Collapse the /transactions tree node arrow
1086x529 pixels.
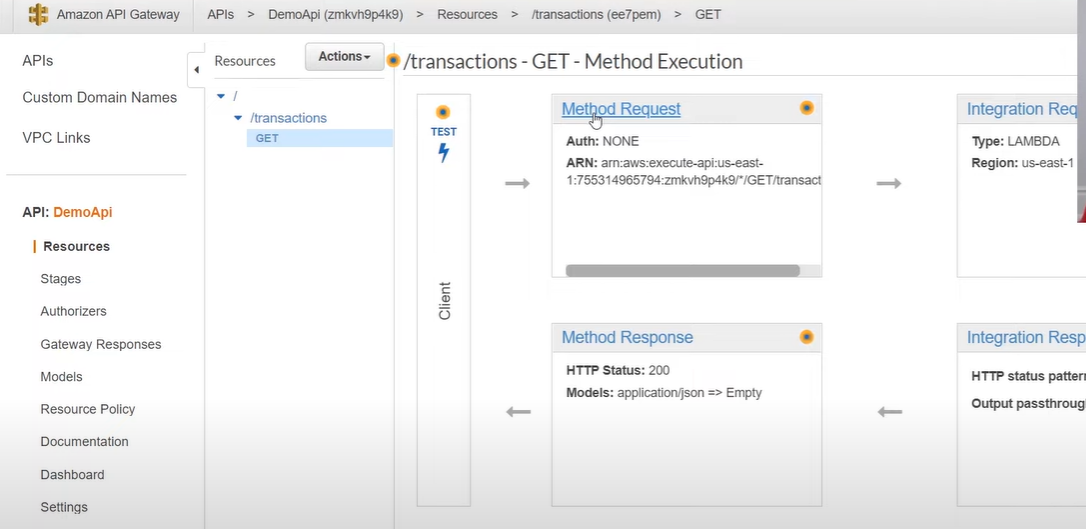pos(238,118)
